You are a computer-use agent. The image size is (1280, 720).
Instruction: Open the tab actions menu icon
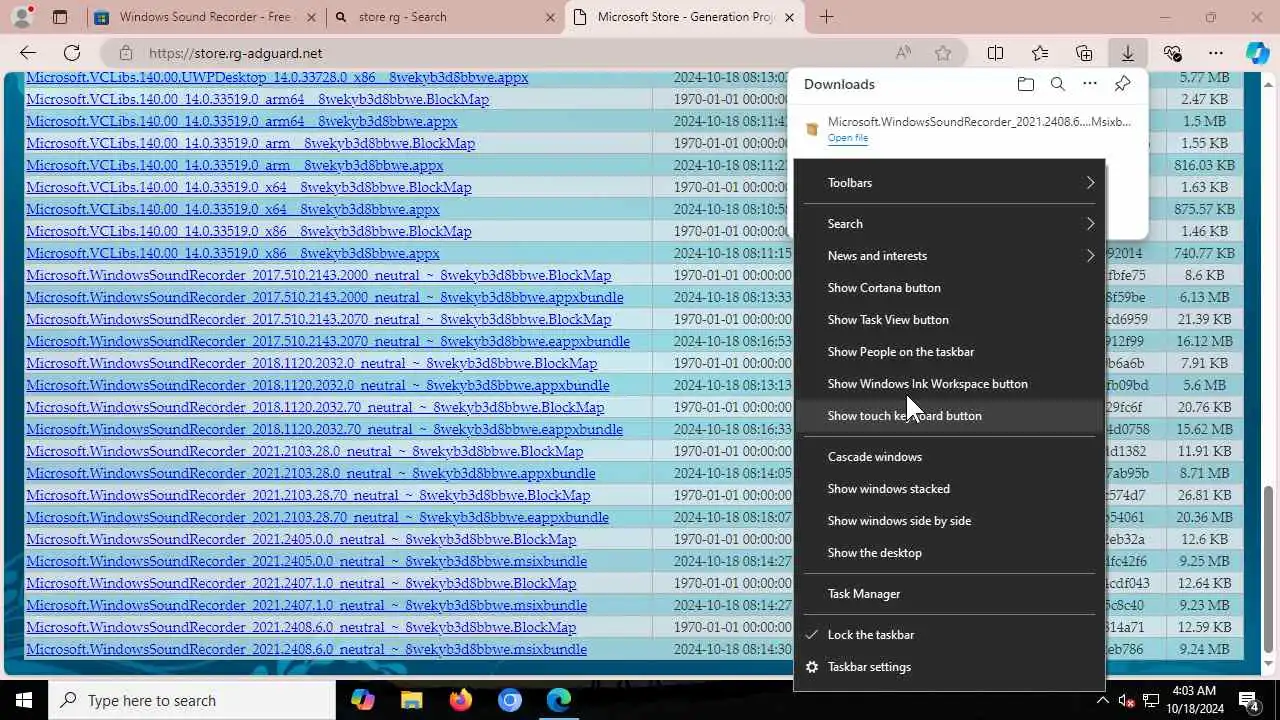click(60, 17)
